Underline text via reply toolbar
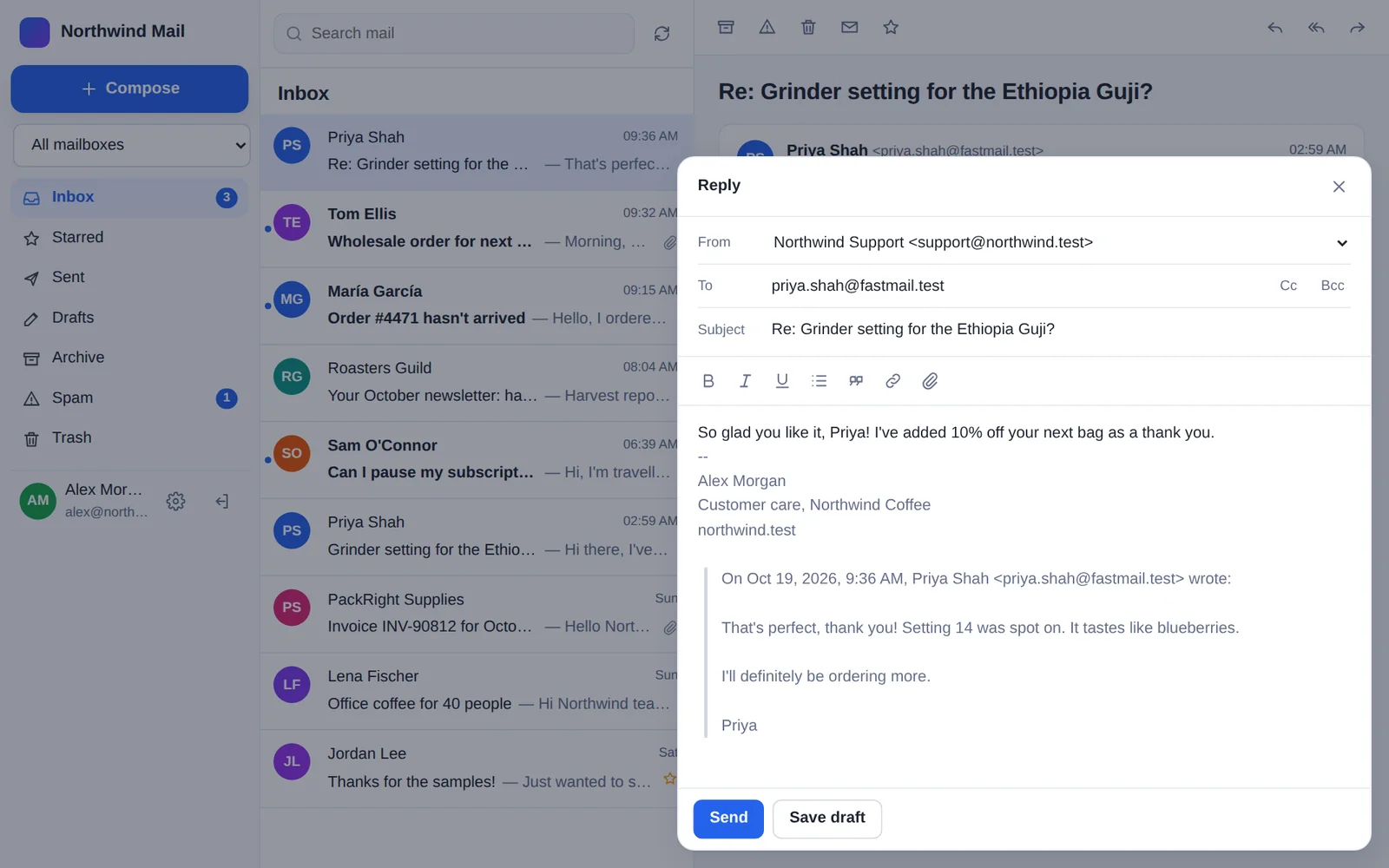 point(782,381)
